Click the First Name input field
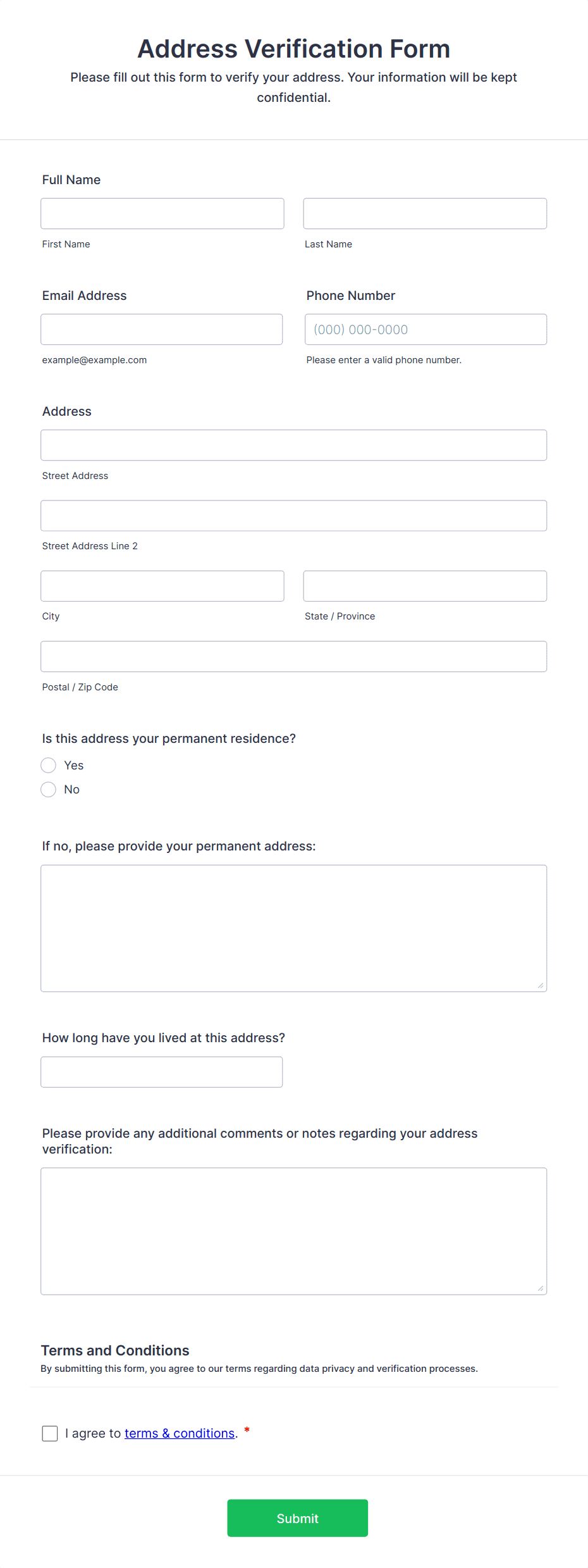This screenshot has height=1568, width=588. tap(162, 213)
